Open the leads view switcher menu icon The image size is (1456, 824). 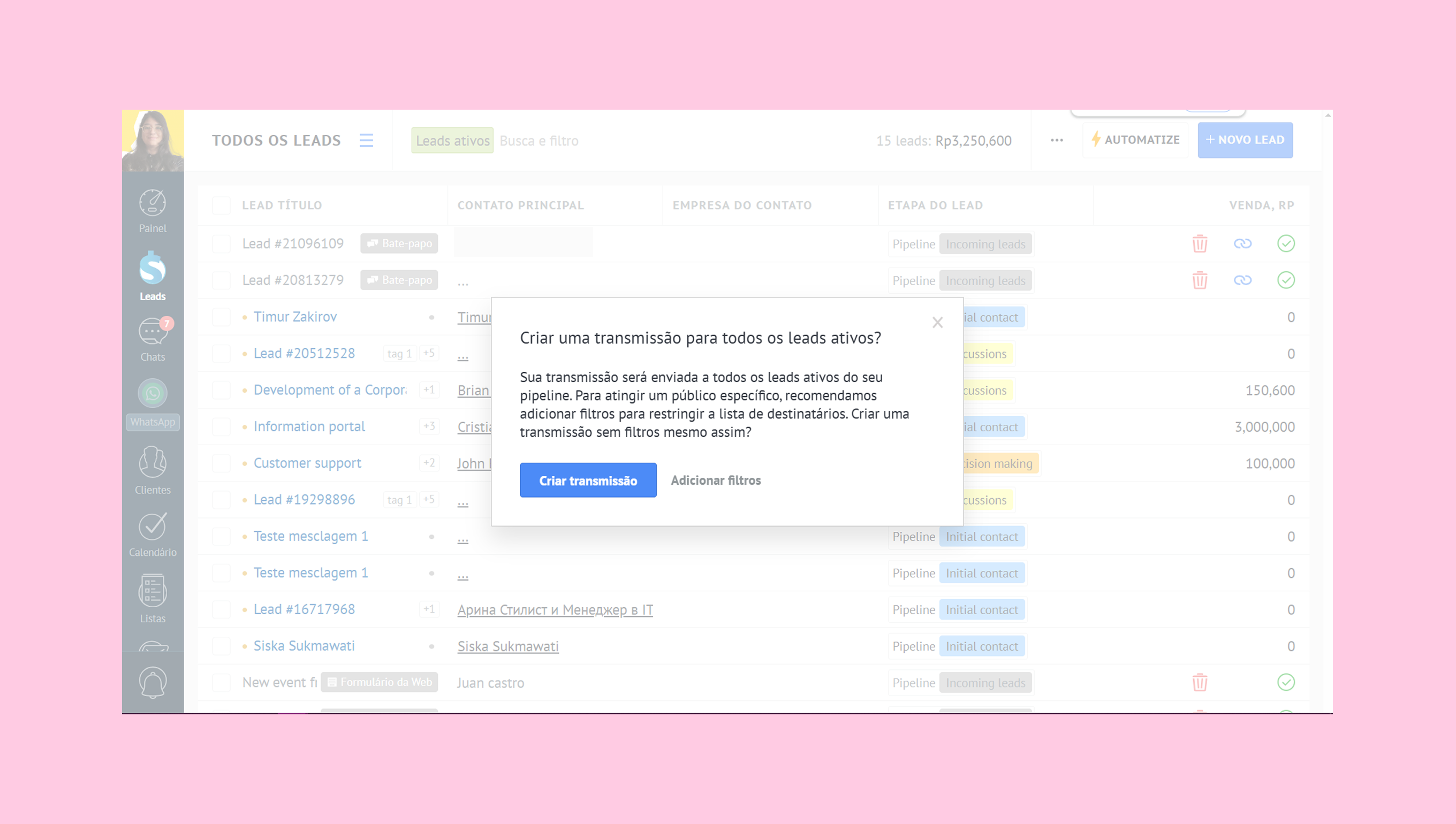click(x=366, y=140)
